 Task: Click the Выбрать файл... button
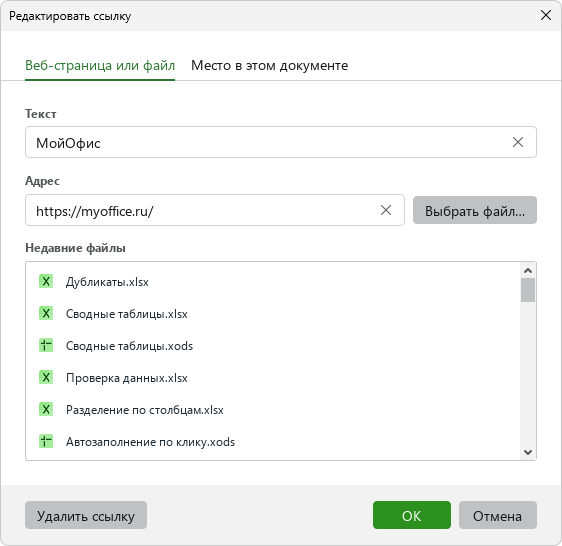click(475, 210)
